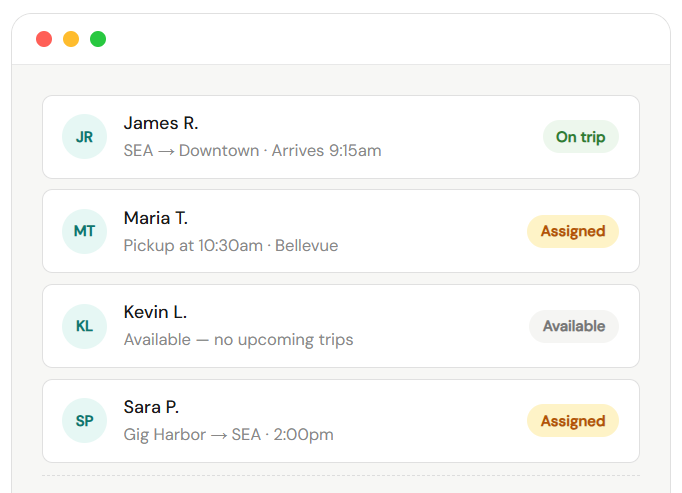Screen dimensions: 682x493
Task: Click the MT avatar icon
Action: pos(84,232)
